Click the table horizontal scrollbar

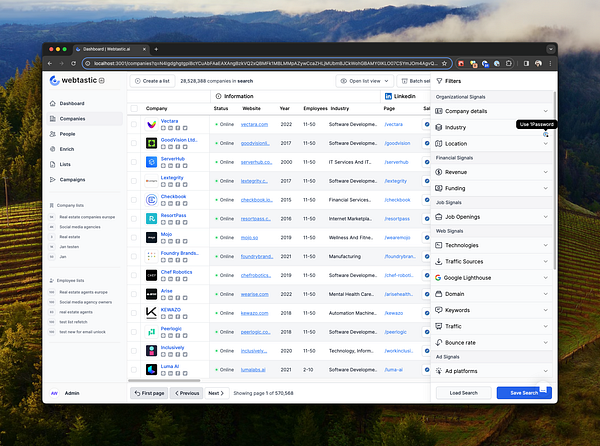pos(164,381)
